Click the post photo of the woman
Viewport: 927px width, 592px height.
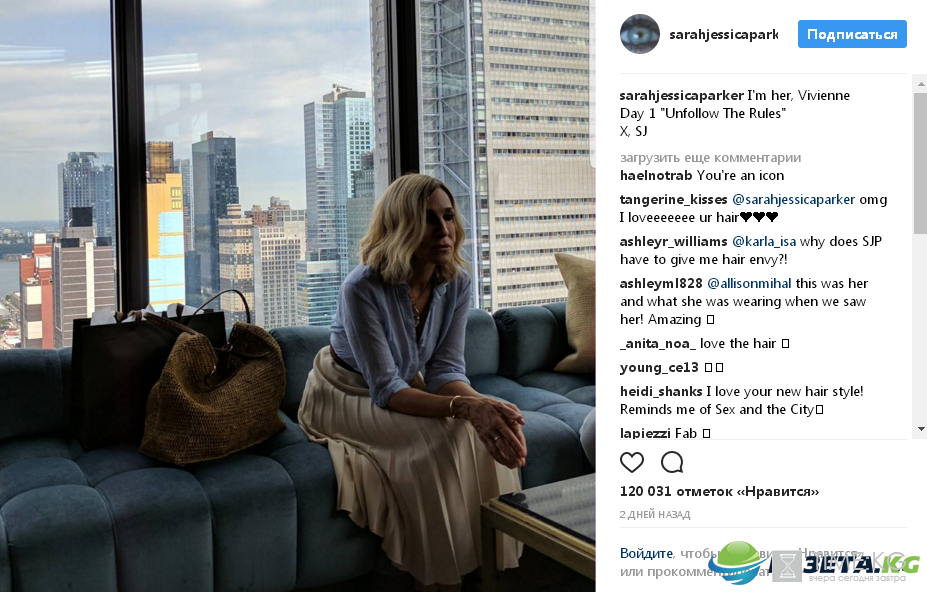(297, 296)
